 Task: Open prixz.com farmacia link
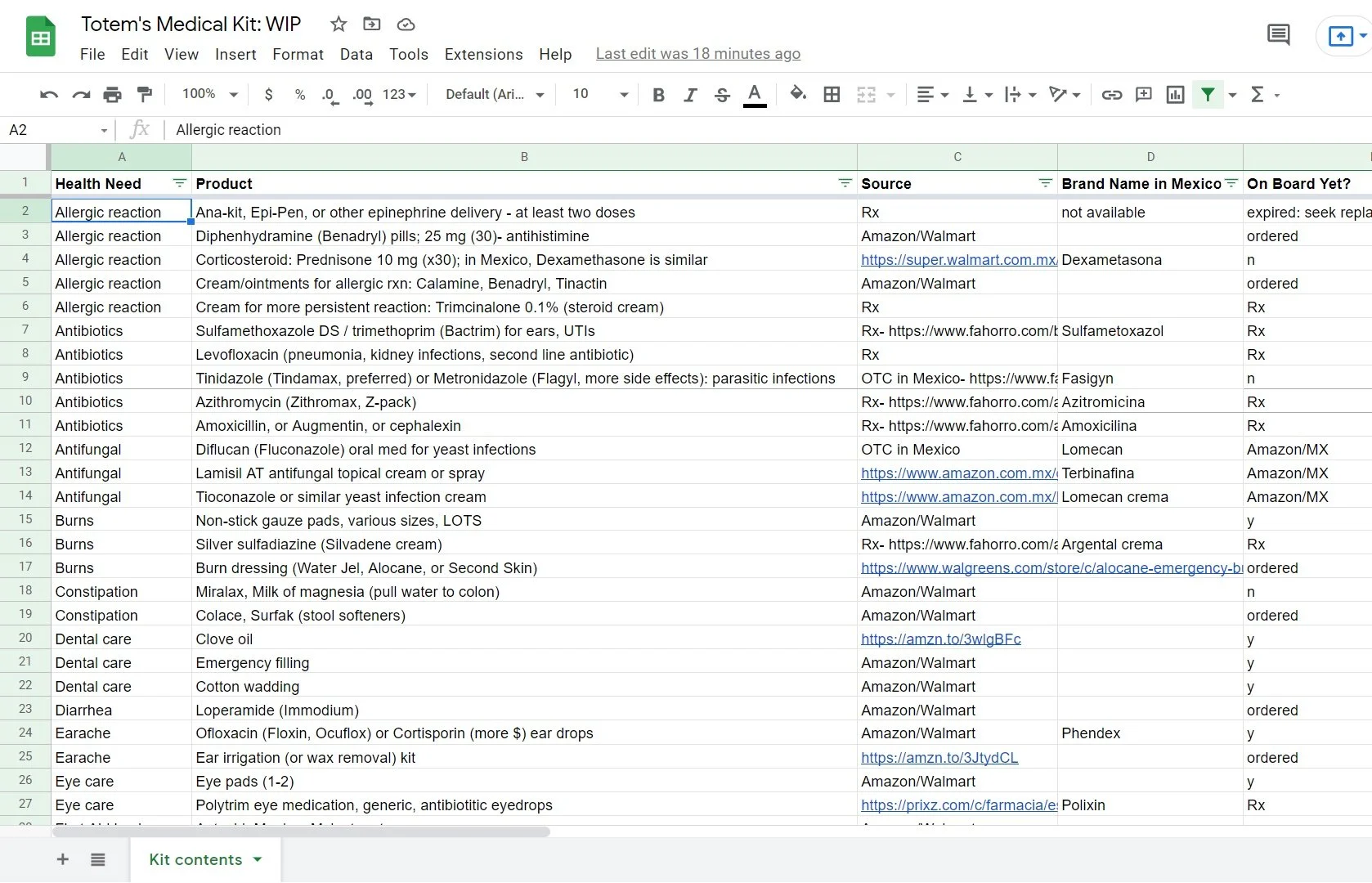coord(958,805)
